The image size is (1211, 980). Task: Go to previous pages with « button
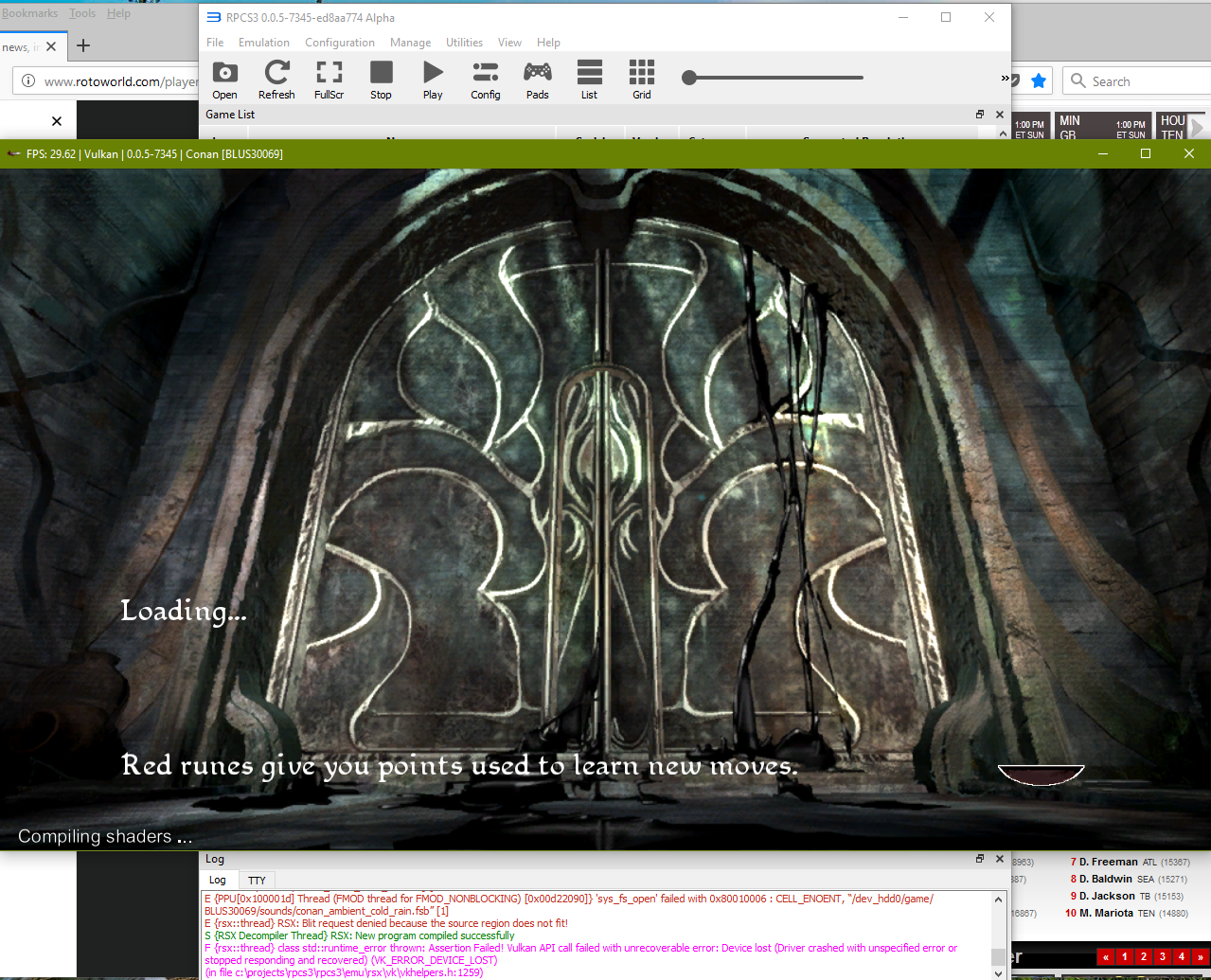pos(1105,957)
